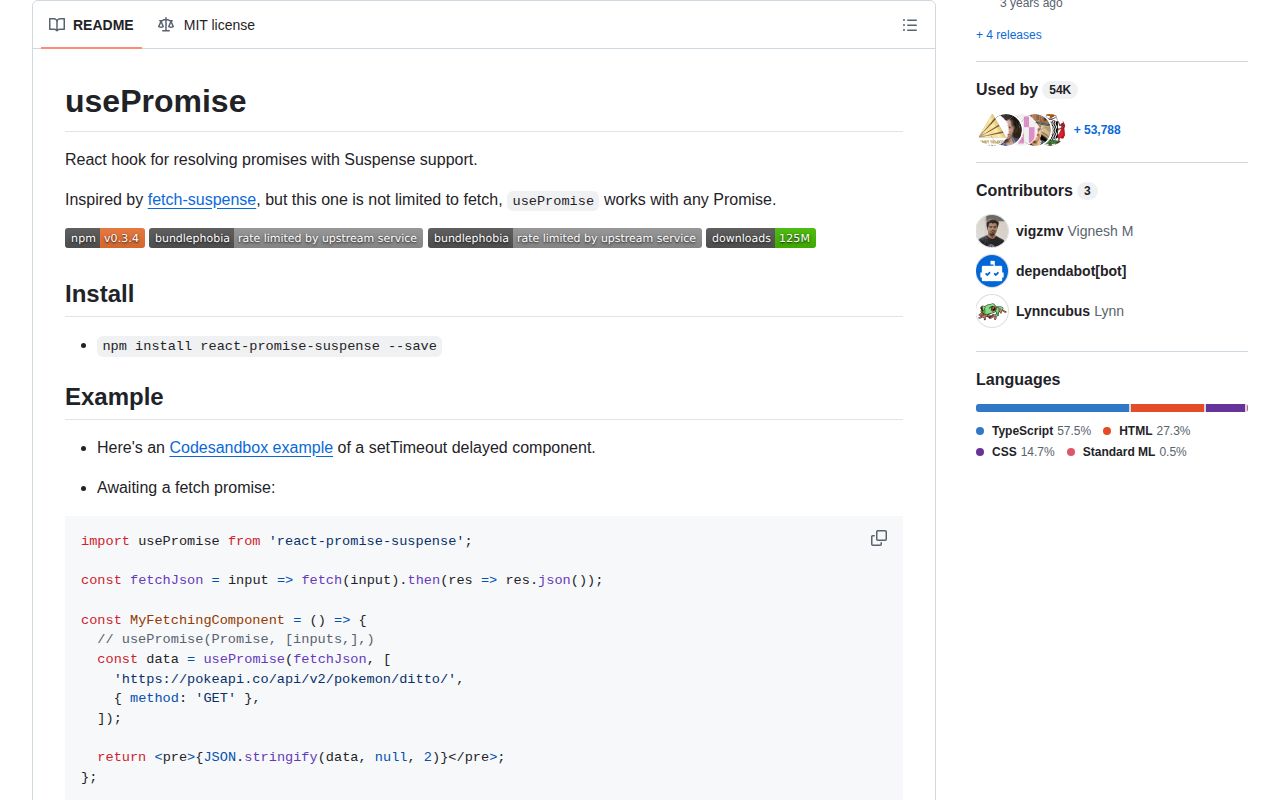
Task: Click the + 4 releases link
Action: click(1009, 35)
